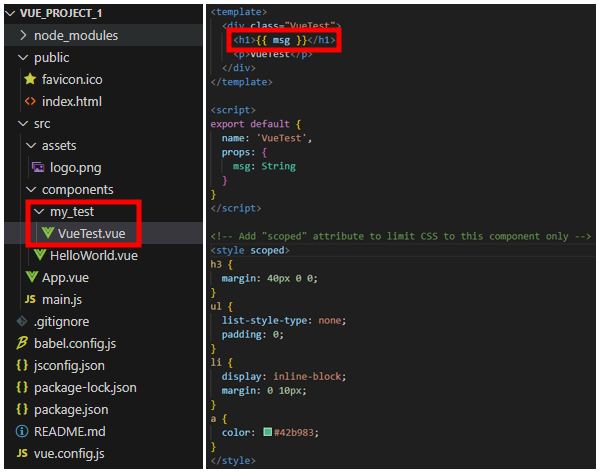Click the padding: 0 line
Viewport: 600px width, 473px height.
click(x=253, y=334)
